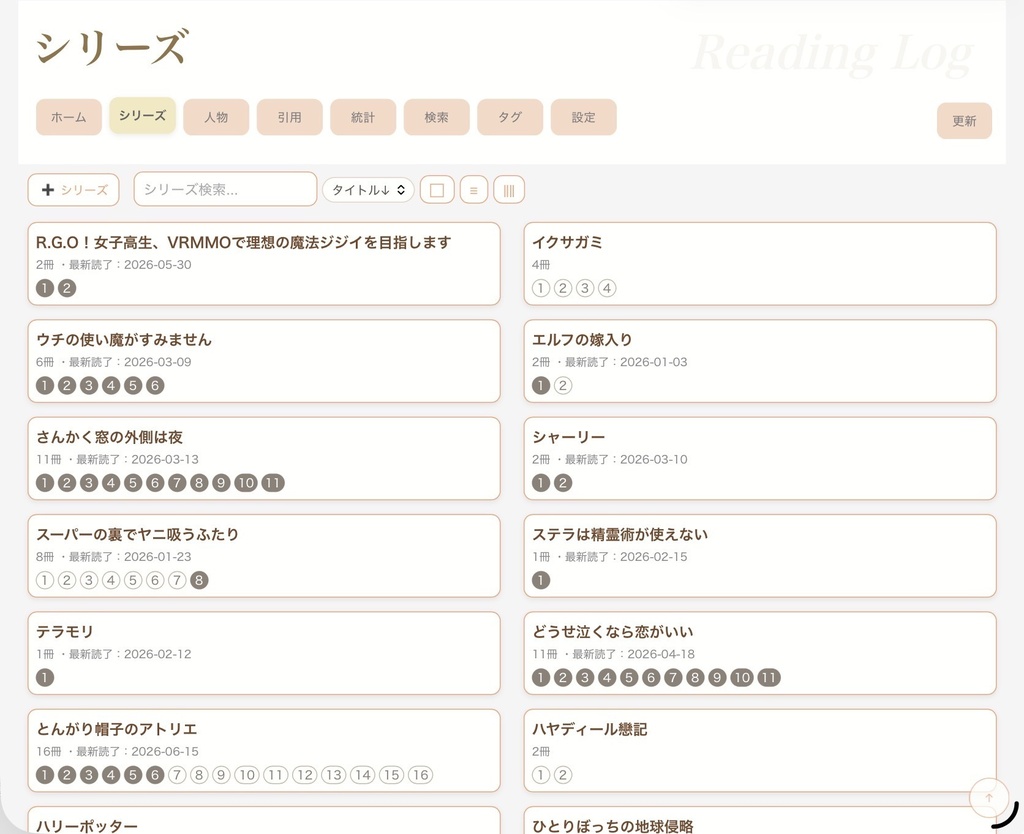Toggle volume 3 of イクサガミ
The width and height of the screenshot is (1024, 834).
585,288
